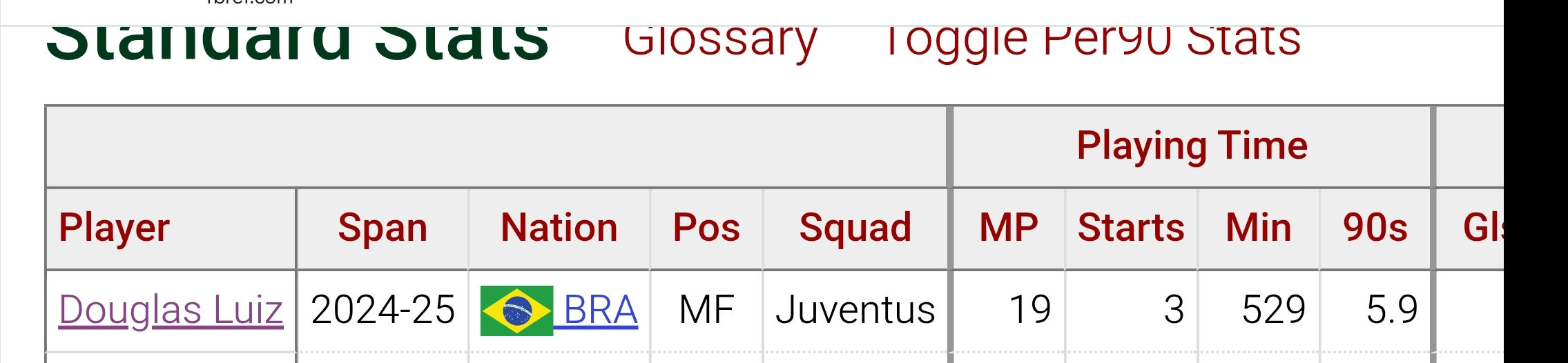This screenshot has width=1568, height=363.
Task: Sort table by Starts column
Action: 1131,228
